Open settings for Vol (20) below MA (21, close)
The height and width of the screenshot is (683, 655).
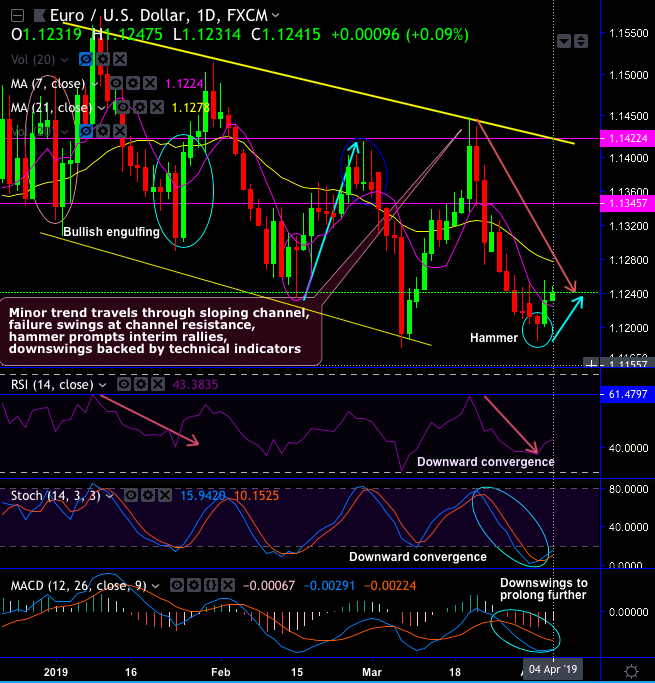103,131
